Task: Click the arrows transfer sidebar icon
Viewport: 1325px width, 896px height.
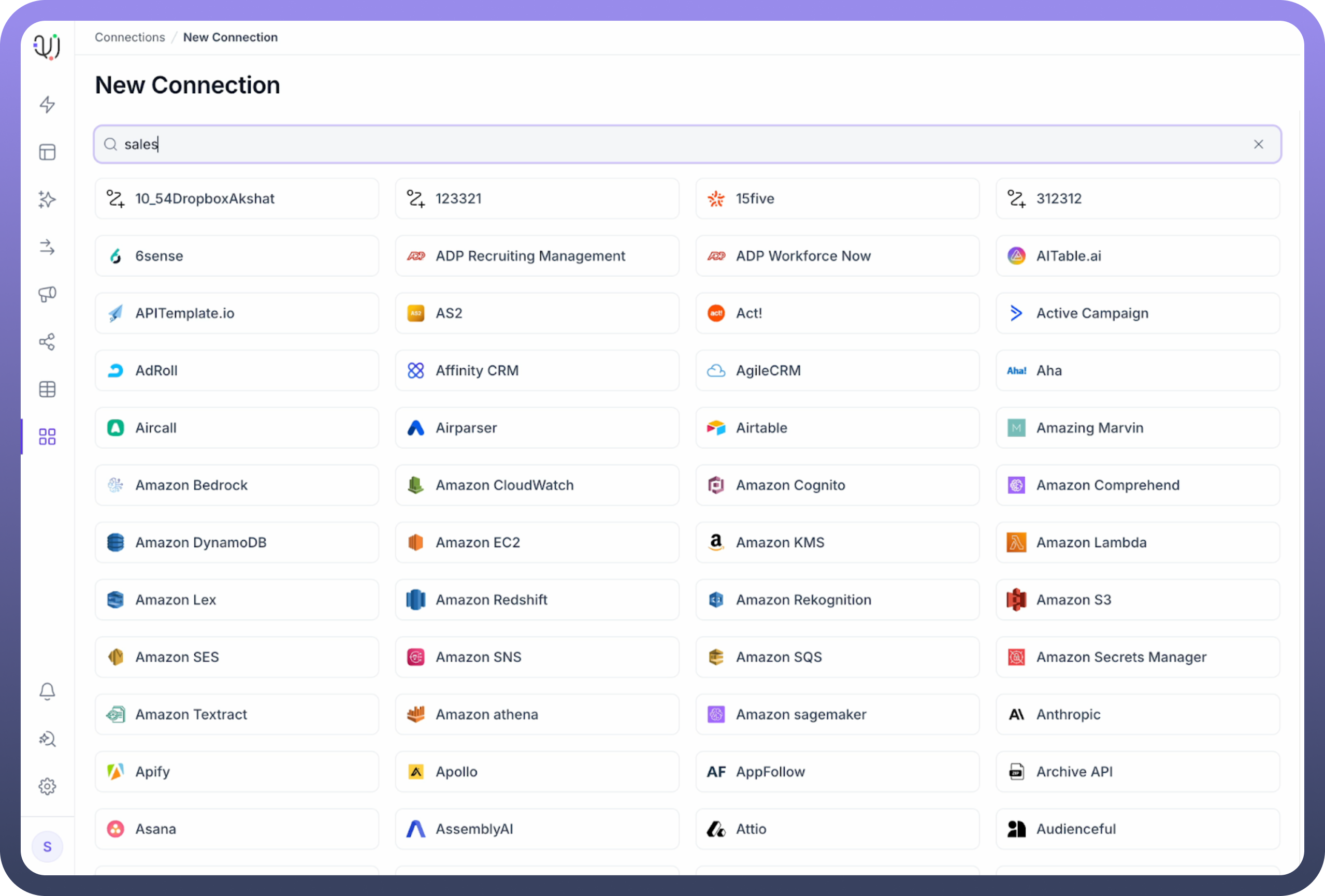Action: point(47,247)
